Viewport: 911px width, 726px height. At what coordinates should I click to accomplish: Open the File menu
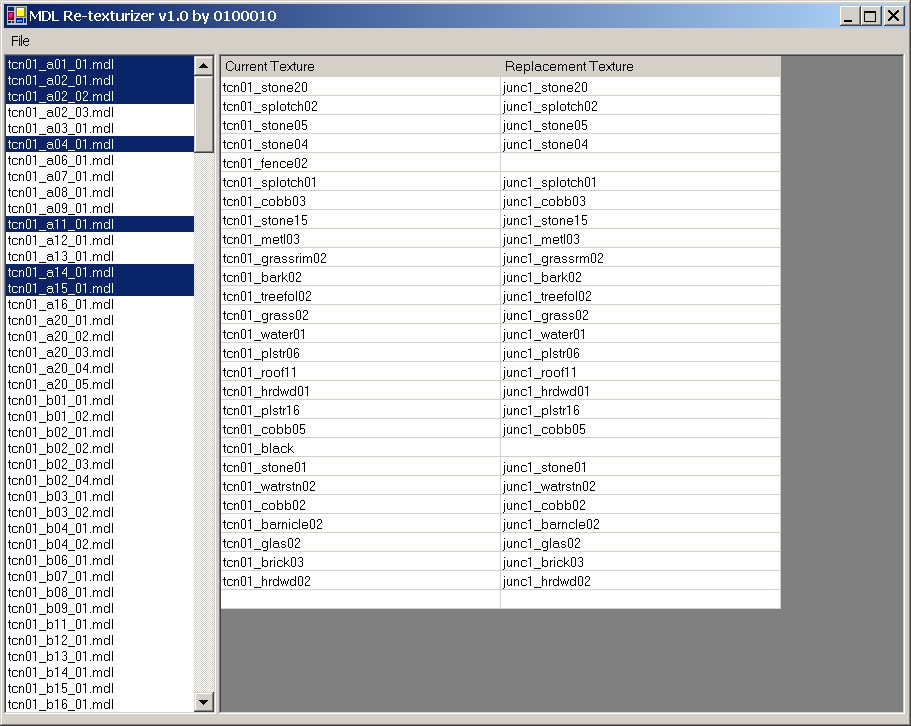click(x=20, y=41)
